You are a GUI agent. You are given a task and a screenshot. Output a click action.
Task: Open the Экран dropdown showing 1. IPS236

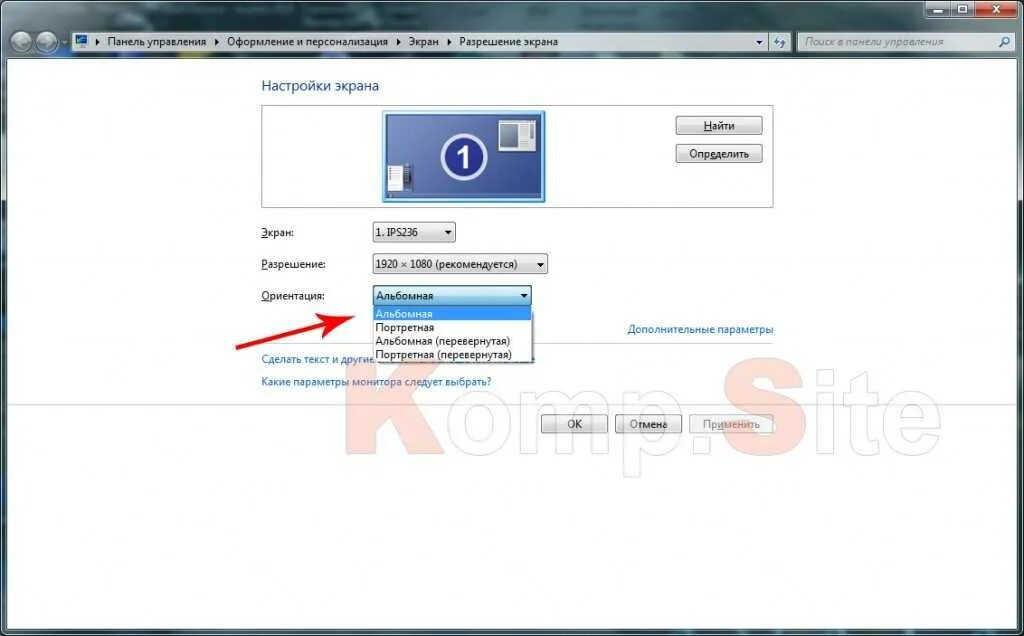point(414,232)
